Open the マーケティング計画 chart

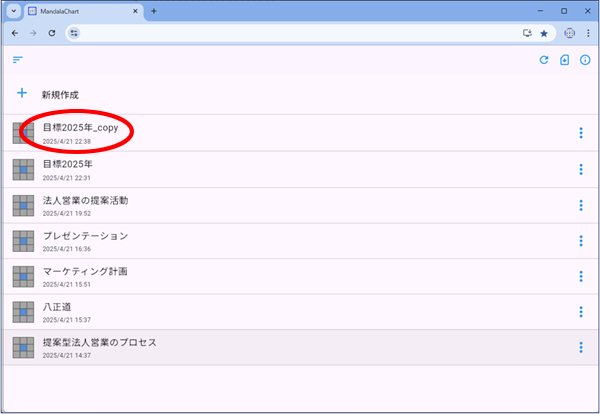pos(300,276)
